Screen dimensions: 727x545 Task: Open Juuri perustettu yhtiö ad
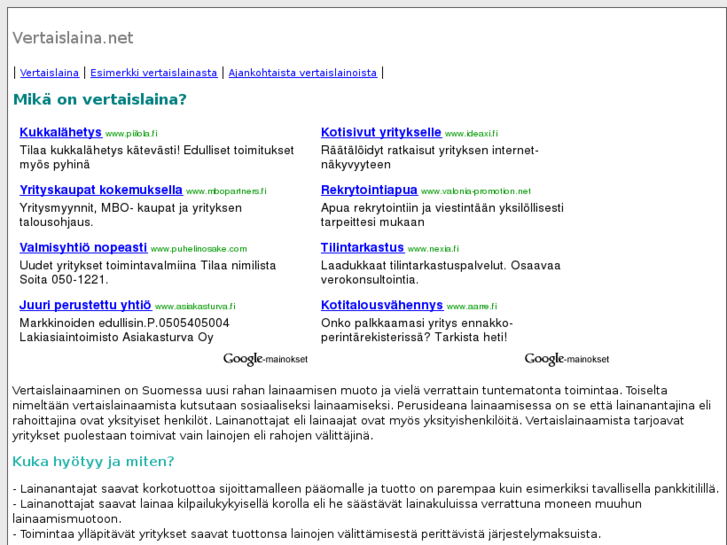85,305
